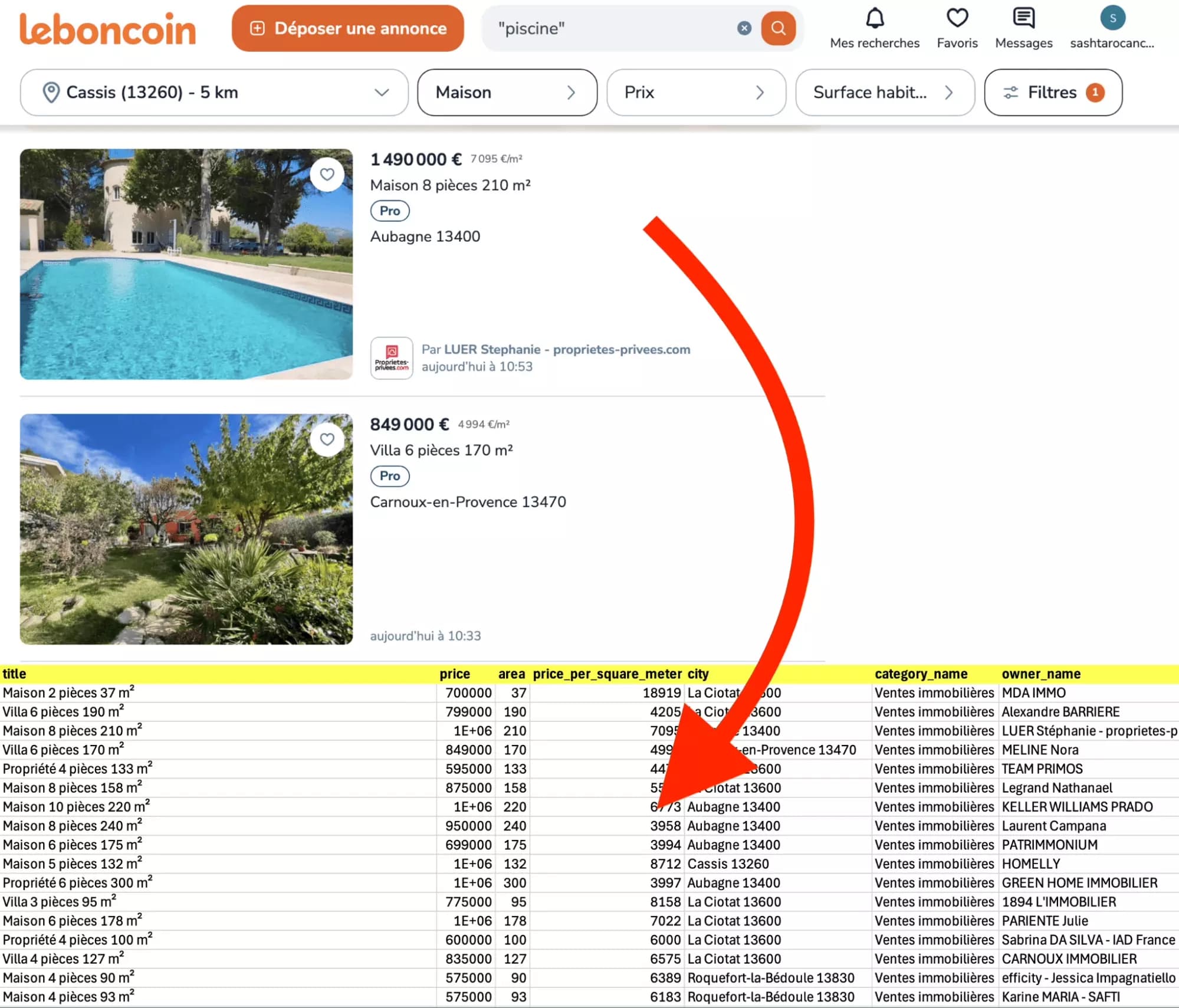Open the Prix filter chevron

[760, 92]
